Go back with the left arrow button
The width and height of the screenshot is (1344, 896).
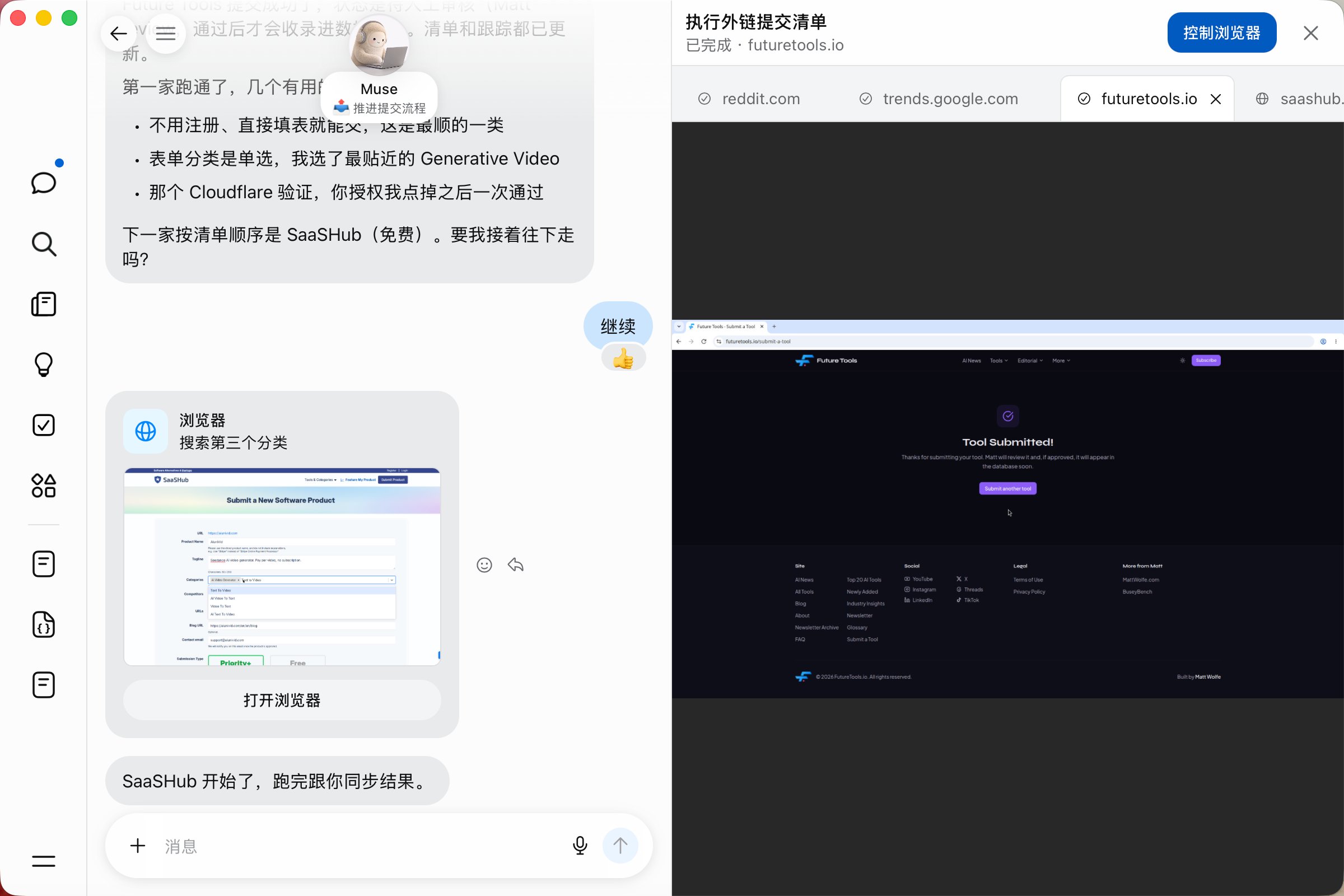coord(118,34)
